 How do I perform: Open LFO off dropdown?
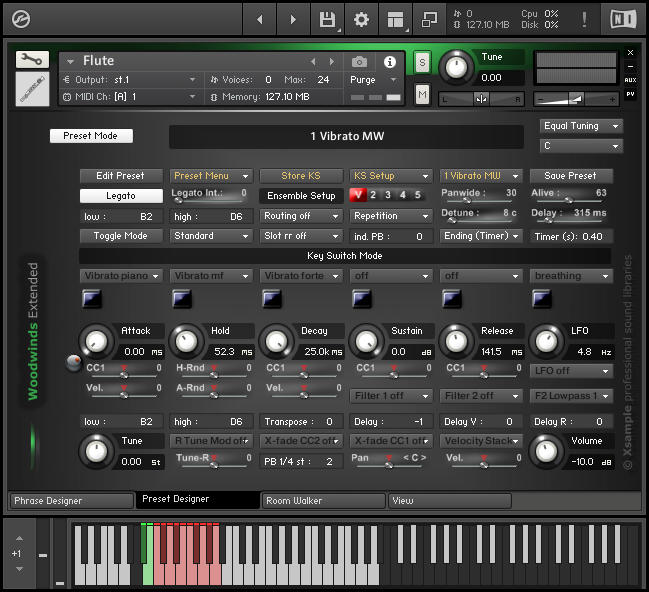571,371
